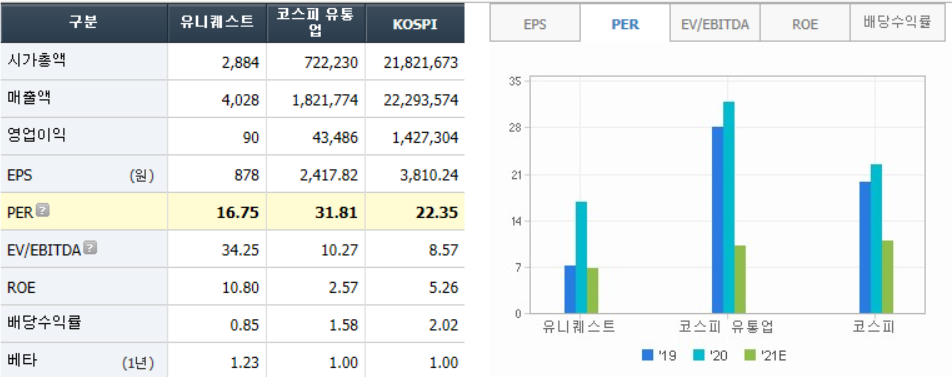Click the blue '19 legend swatch
The height and width of the screenshot is (377, 952).
point(647,355)
